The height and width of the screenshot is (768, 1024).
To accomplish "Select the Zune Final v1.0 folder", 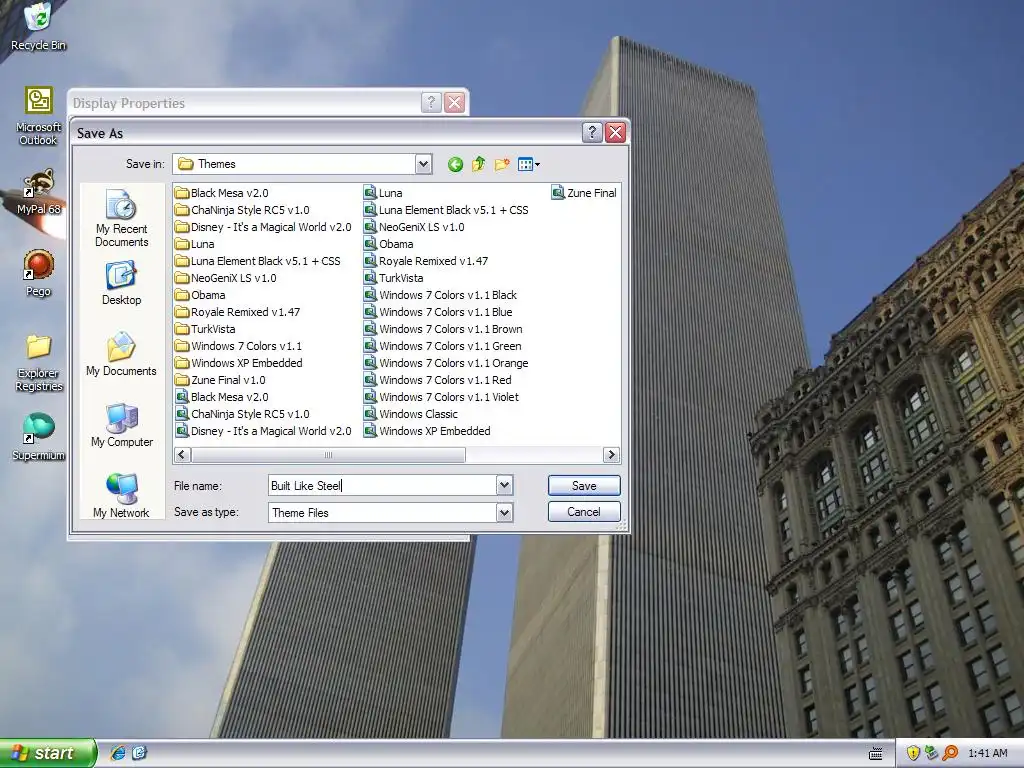I will [x=220, y=379].
